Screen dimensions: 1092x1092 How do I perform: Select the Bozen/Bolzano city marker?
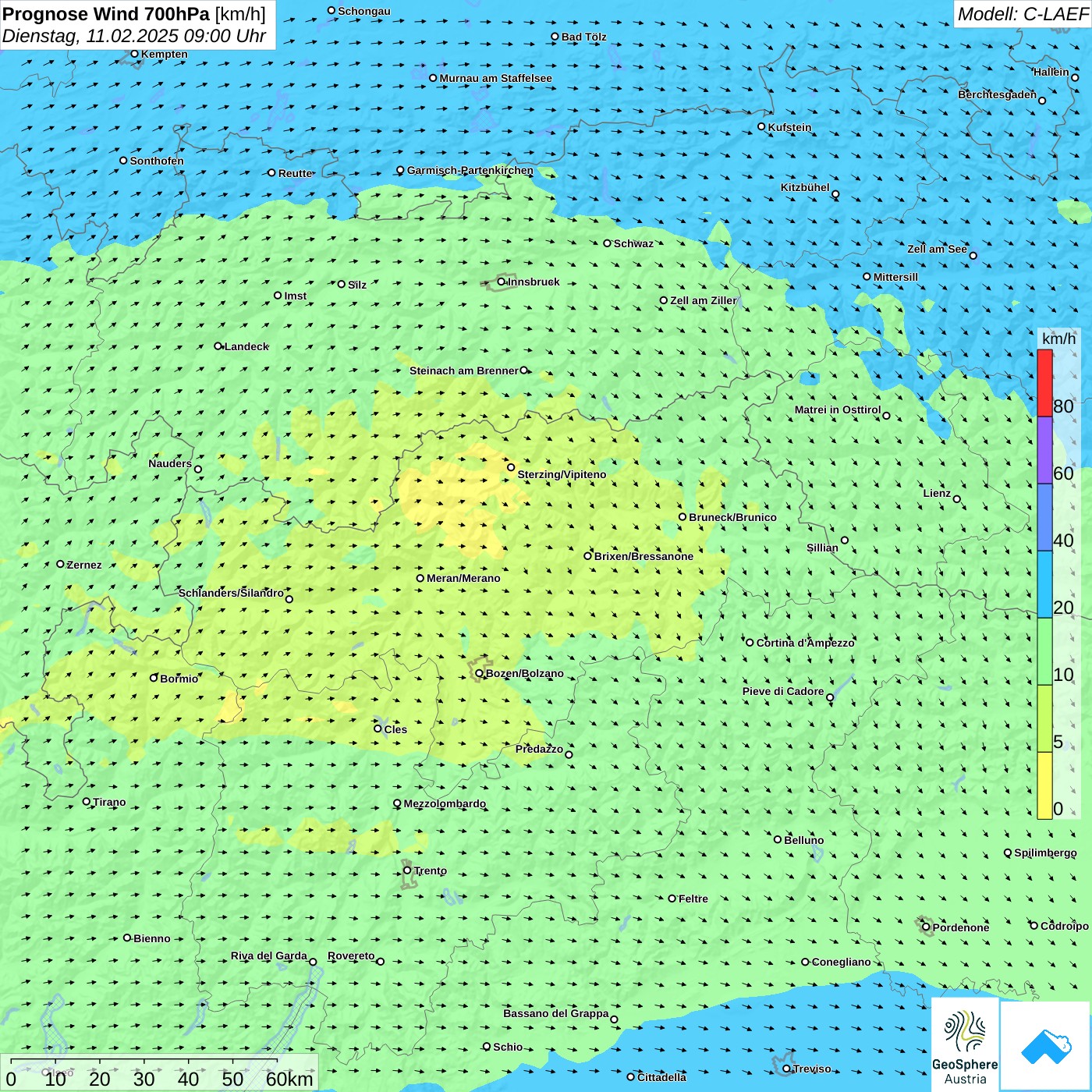(479, 673)
